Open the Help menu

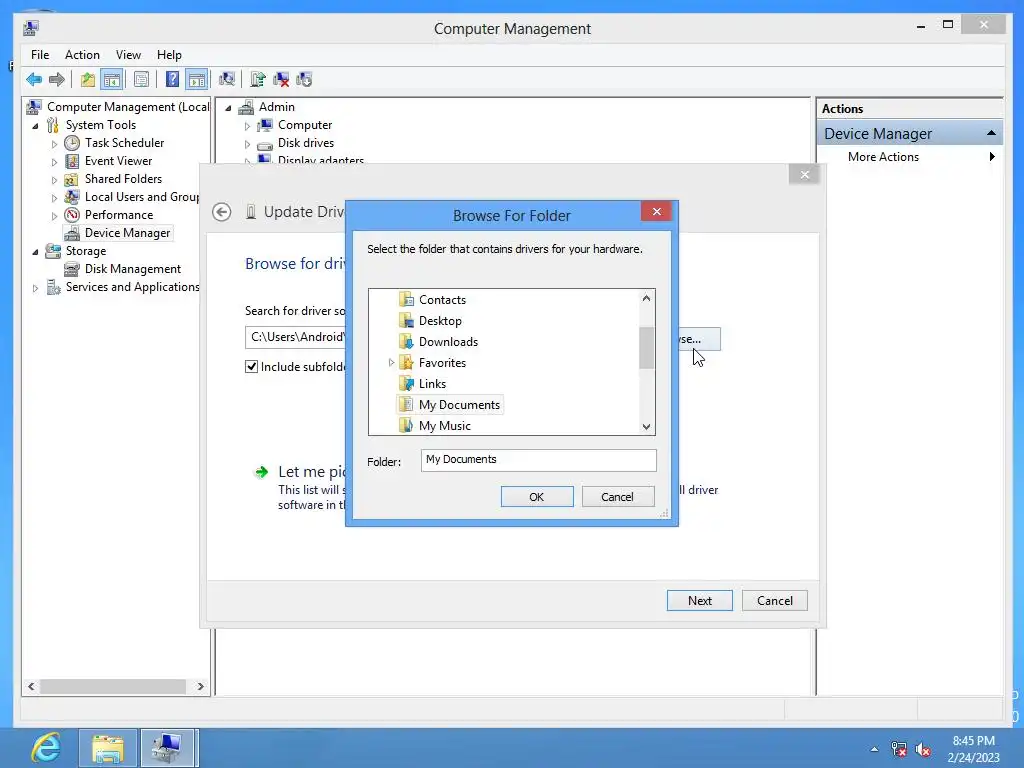[x=169, y=55]
